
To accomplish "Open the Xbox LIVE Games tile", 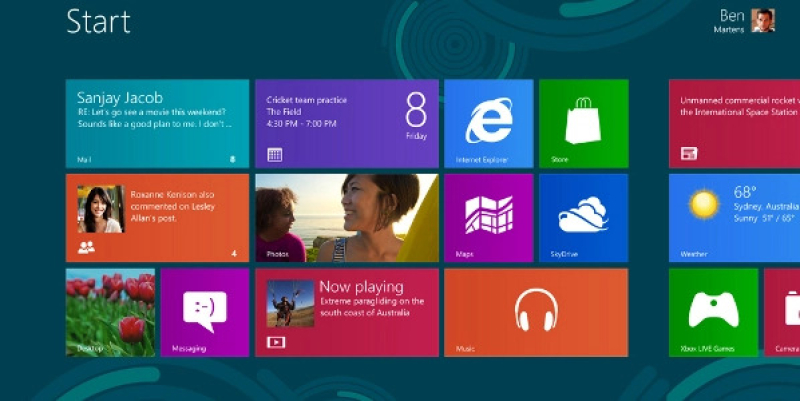I will (x=713, y=312).
